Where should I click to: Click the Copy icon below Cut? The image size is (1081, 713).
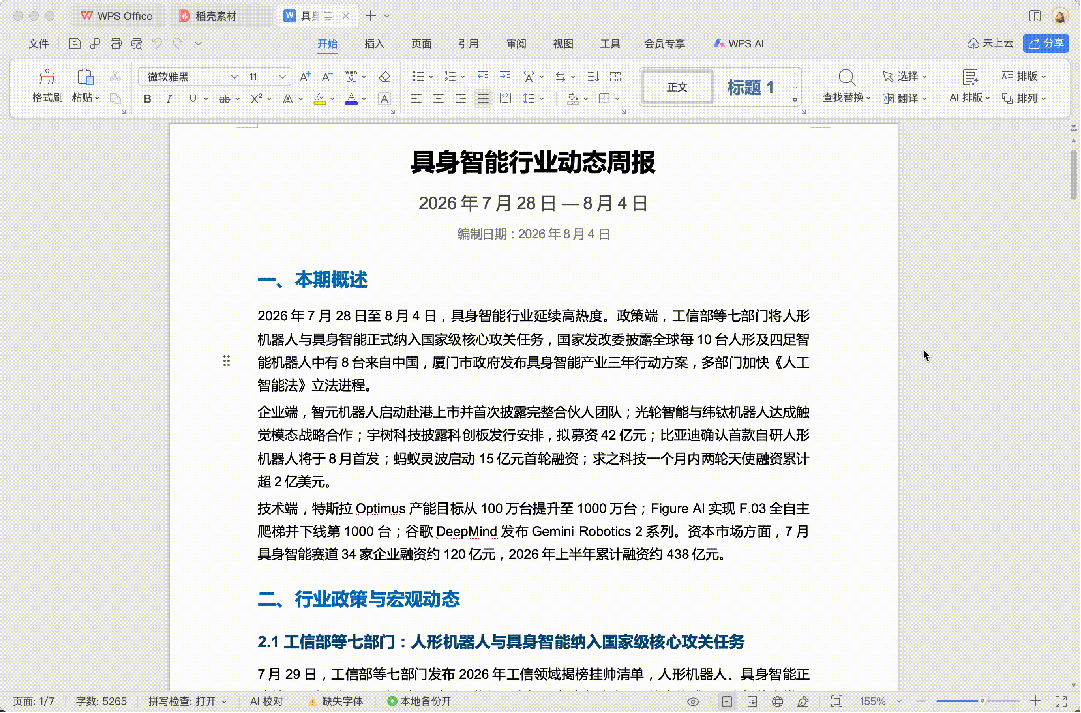coord(115,98)
